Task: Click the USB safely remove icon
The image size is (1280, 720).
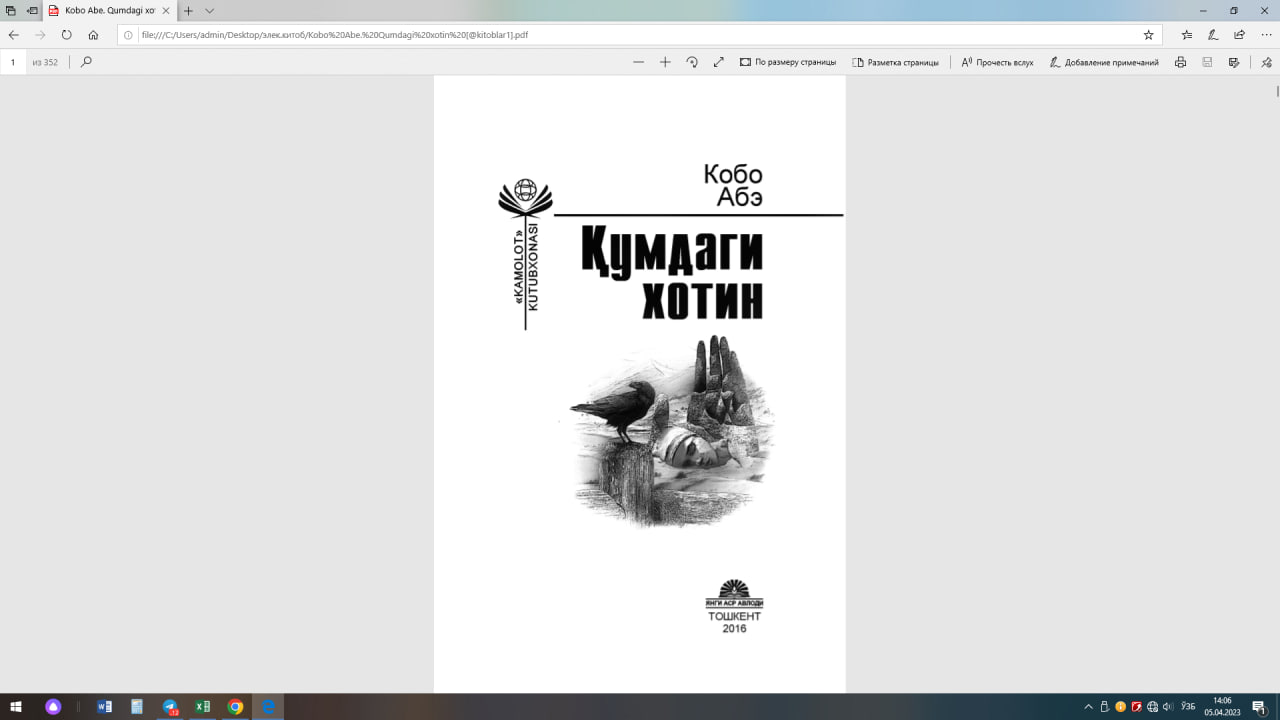Action: (x=1104, y=707)
